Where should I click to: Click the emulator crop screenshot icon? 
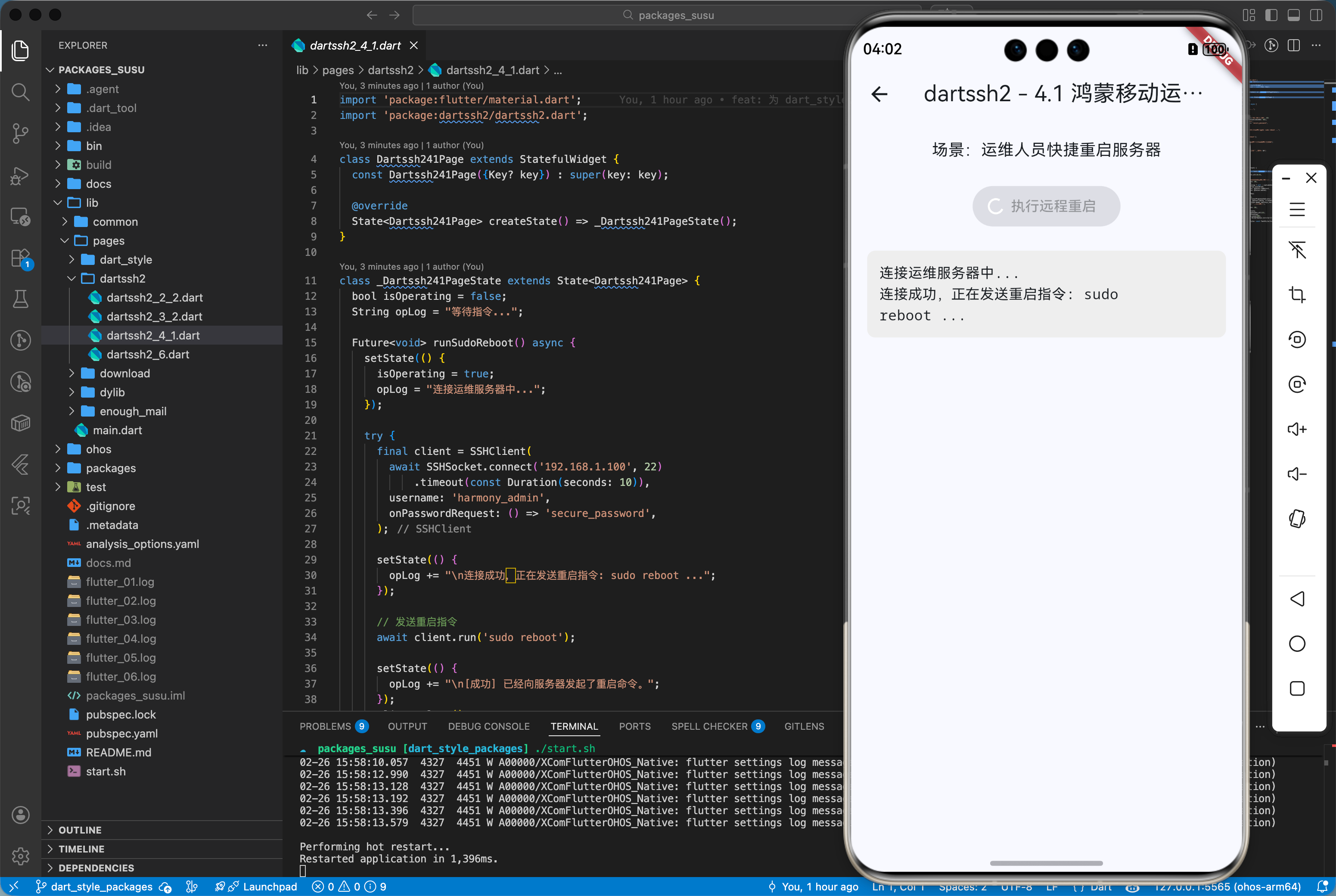point(1296,295)
